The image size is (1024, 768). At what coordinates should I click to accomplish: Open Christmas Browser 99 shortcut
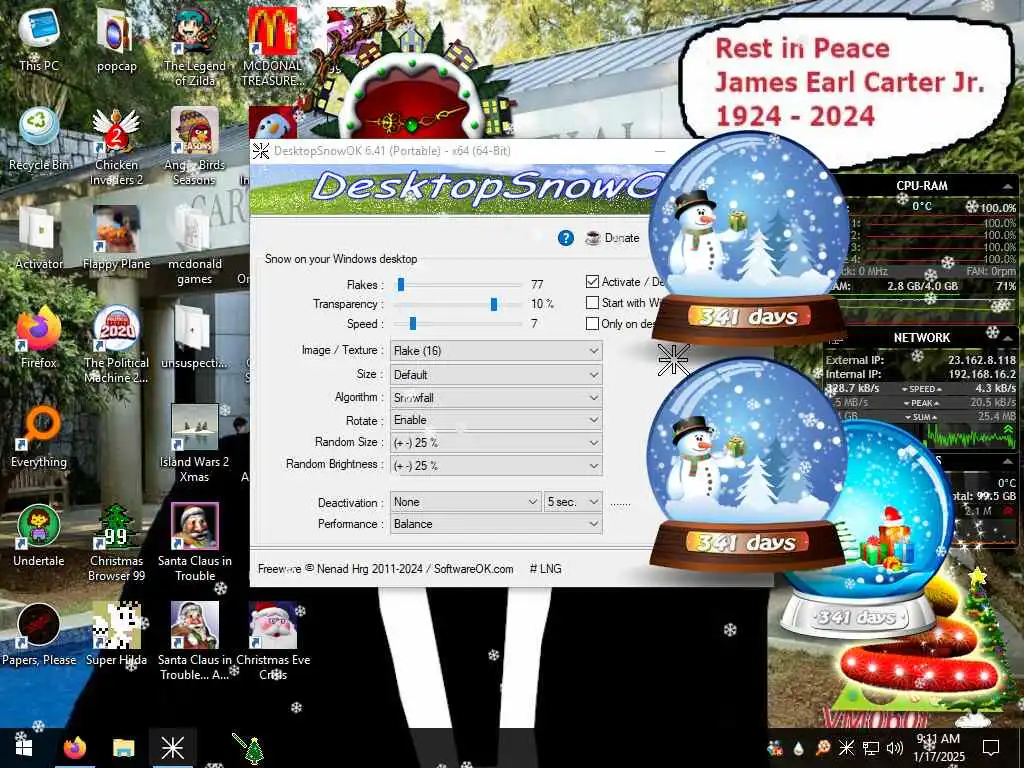(x=116, y=542)
